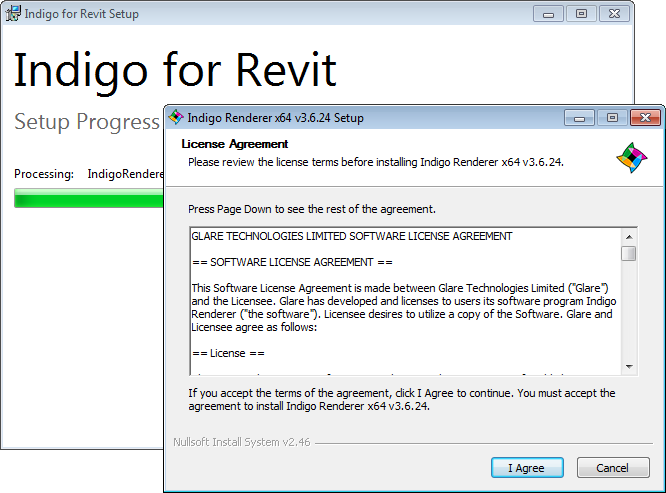Screen dimensions: 666x493
Task: Cancel the Indigo Renderer setup
Action: 612,468
